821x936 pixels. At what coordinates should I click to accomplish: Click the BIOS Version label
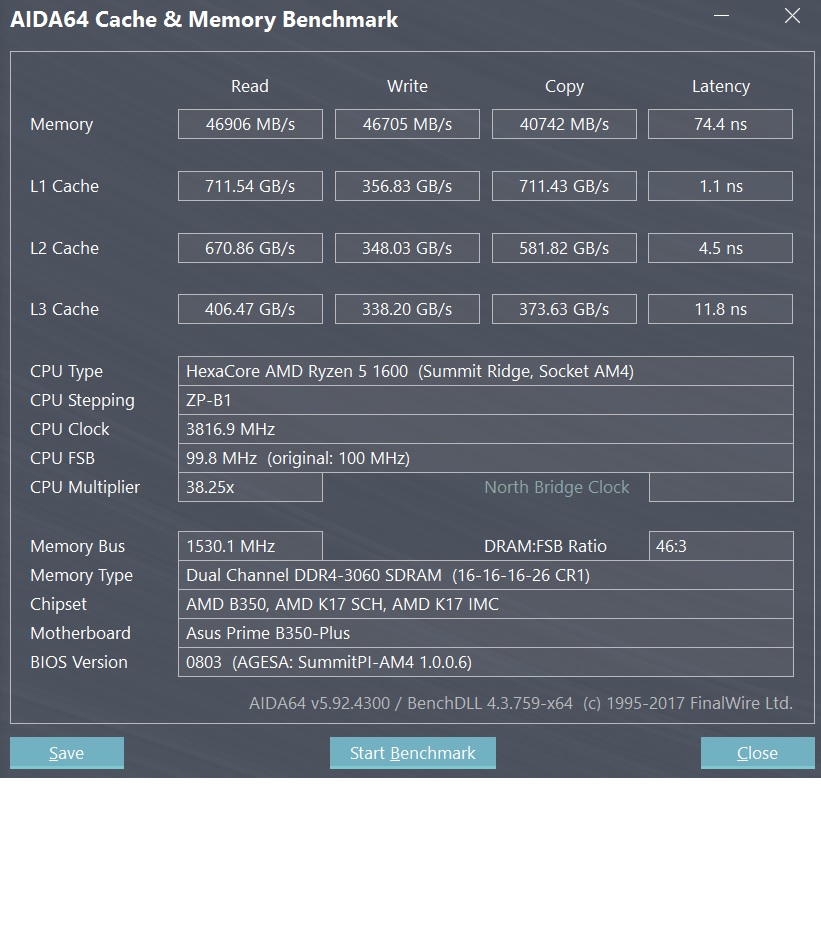tap(79, 663)
